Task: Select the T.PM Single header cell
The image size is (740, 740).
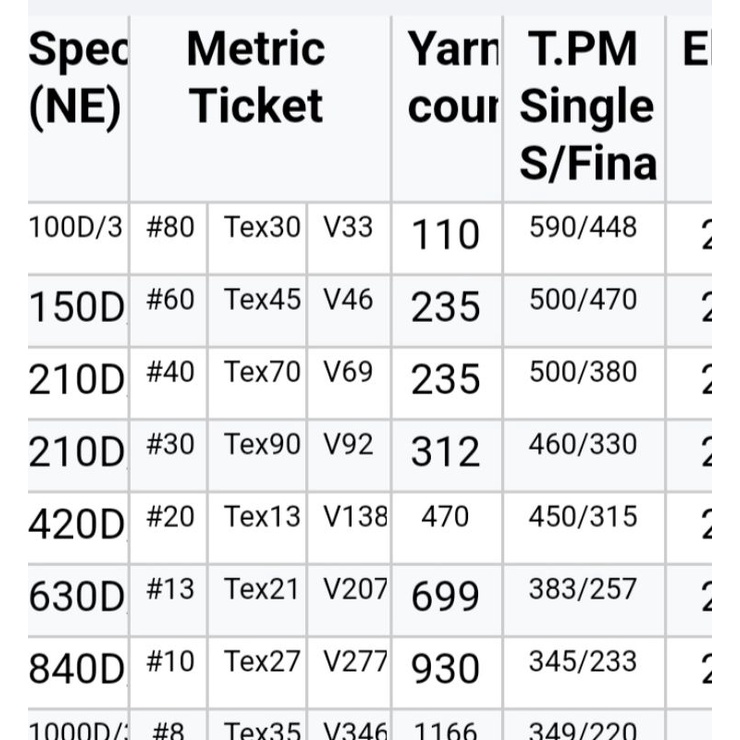Action: coord(584,109)
